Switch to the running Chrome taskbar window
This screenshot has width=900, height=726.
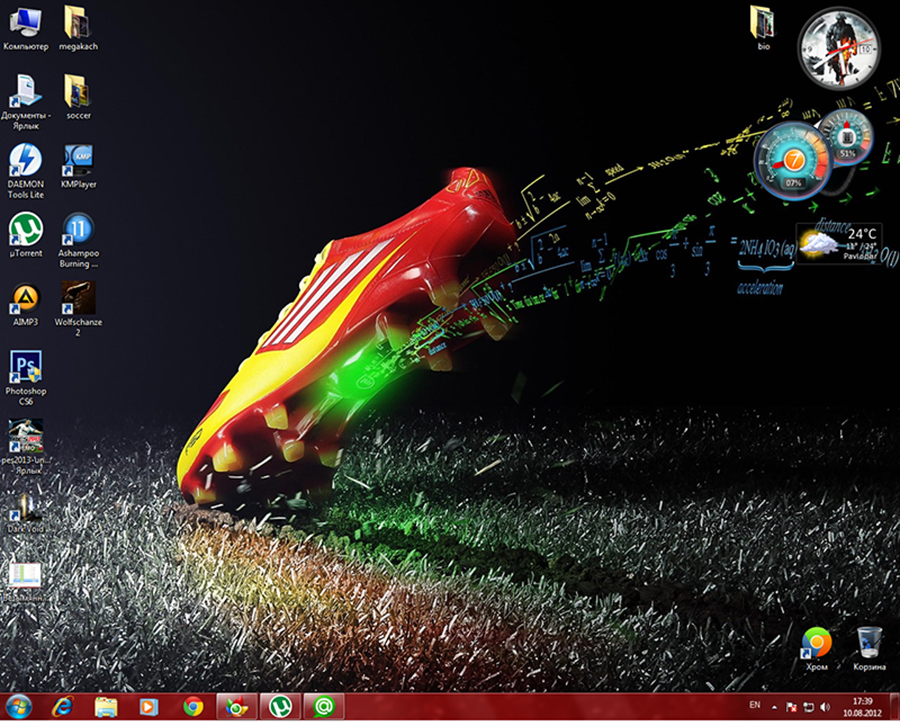tap(236, 707)
